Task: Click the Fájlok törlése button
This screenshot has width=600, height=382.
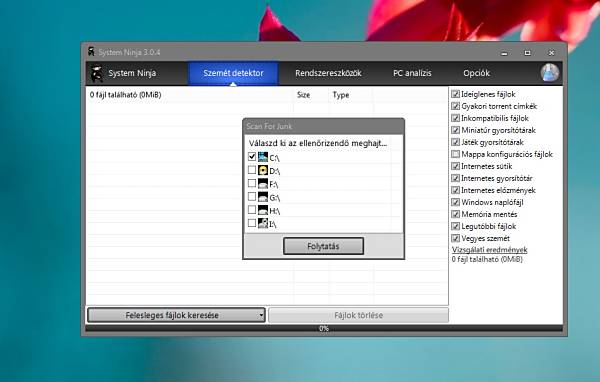Action: 359,315
